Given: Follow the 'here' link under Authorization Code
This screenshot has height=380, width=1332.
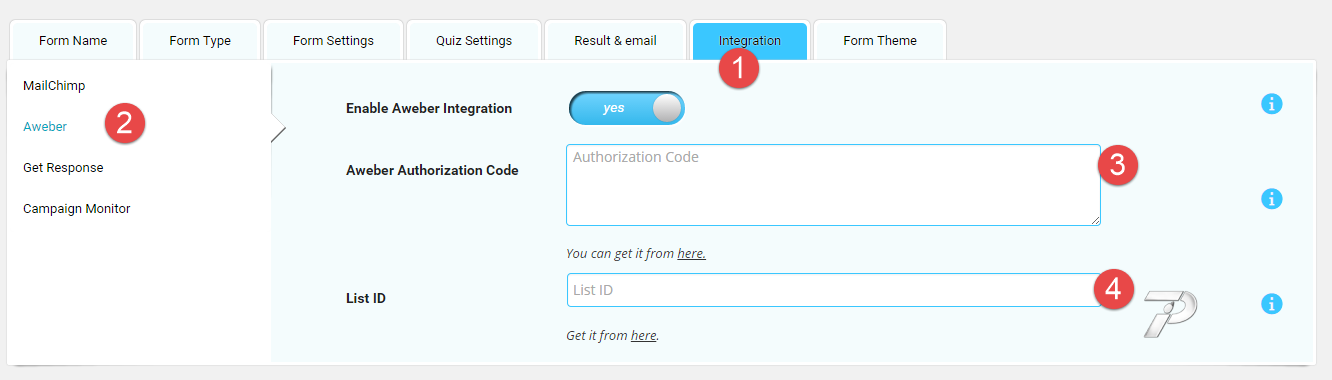Looking at the screenshot, I should (x=691, y=254).
